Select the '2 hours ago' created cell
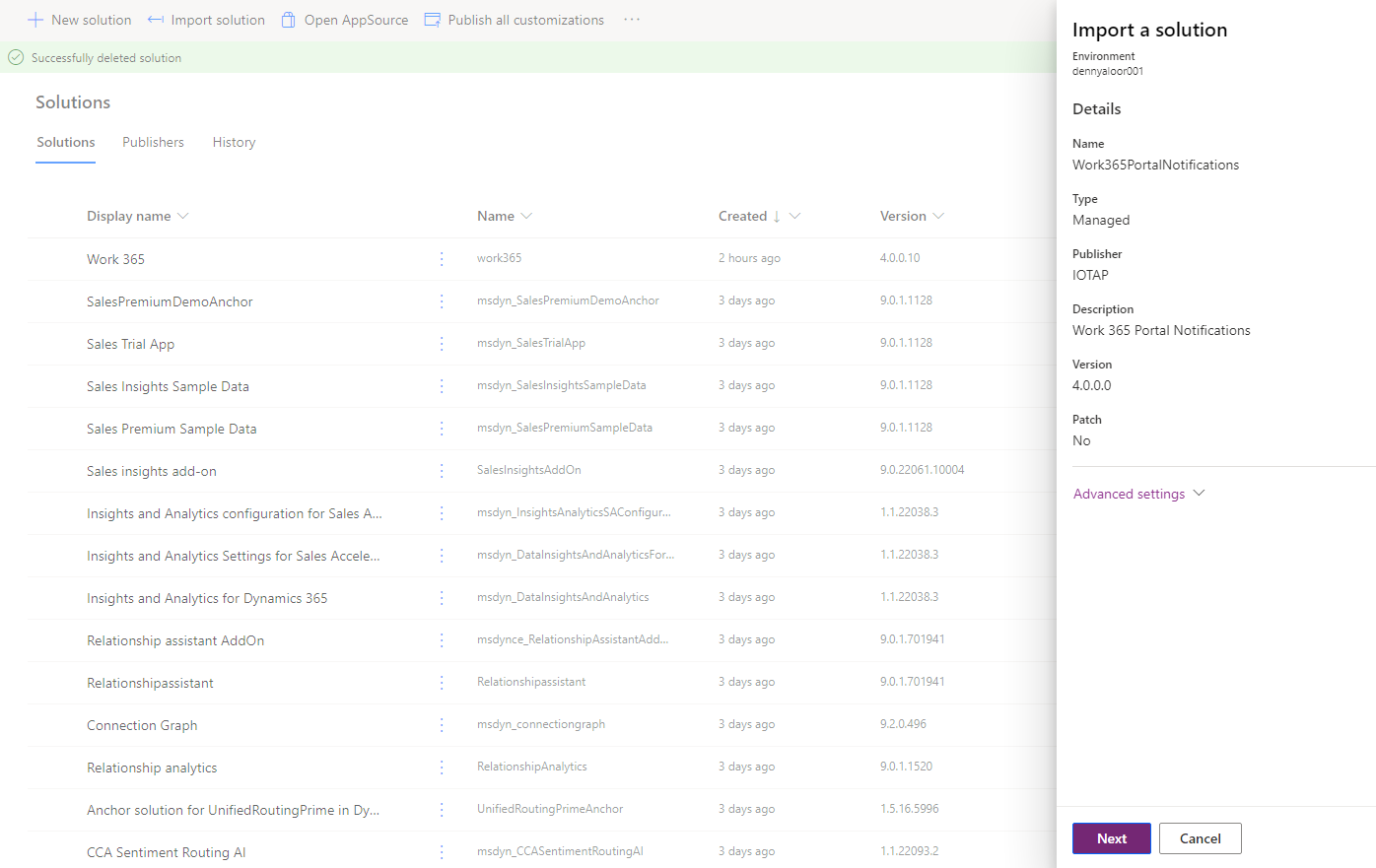 pos(749,258)
